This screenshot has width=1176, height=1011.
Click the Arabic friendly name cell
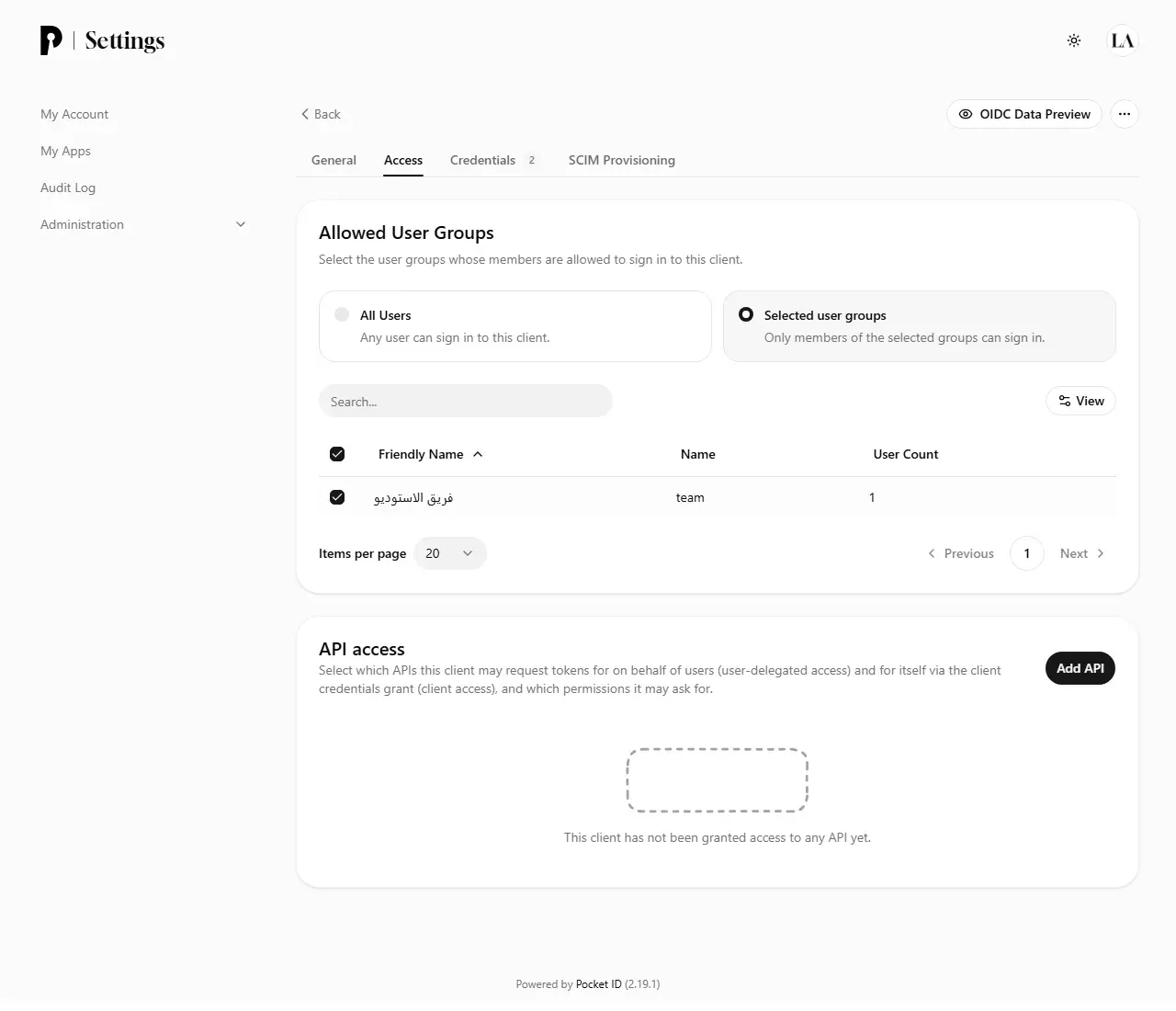[413, 497]
